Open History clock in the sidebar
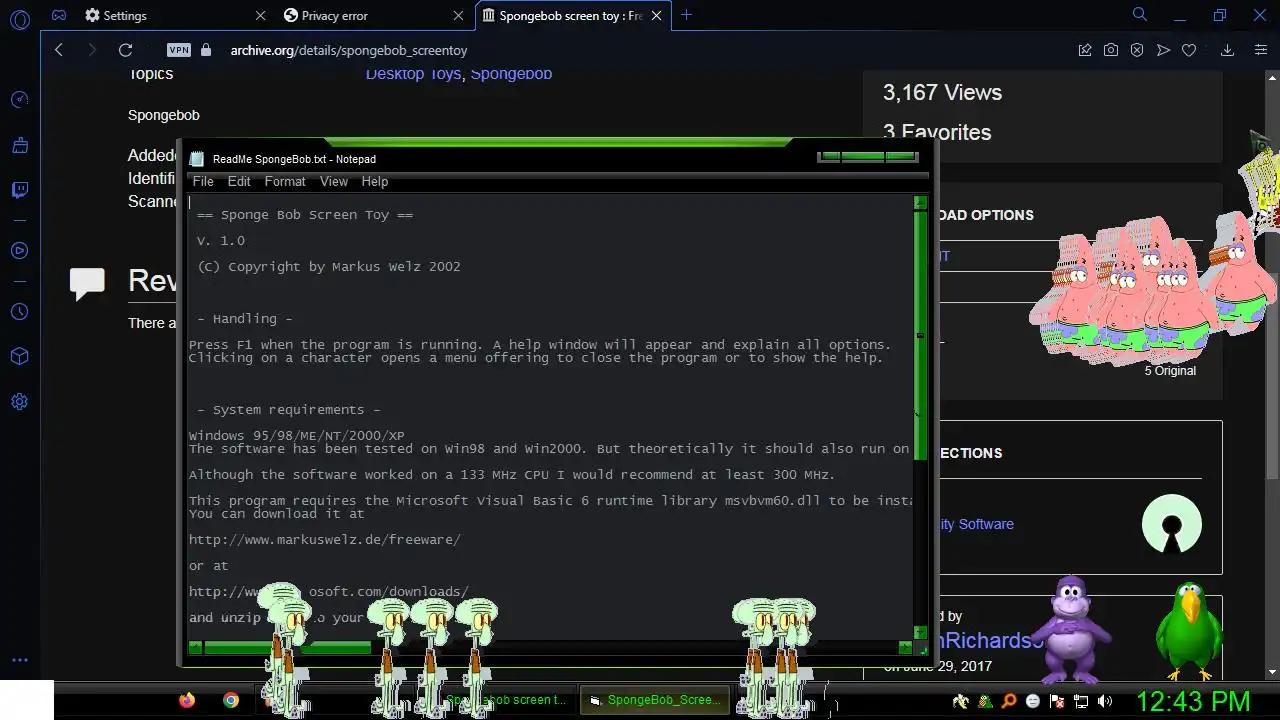Image resolution: width=1280 pixels, height=720 pixels. 19,312
